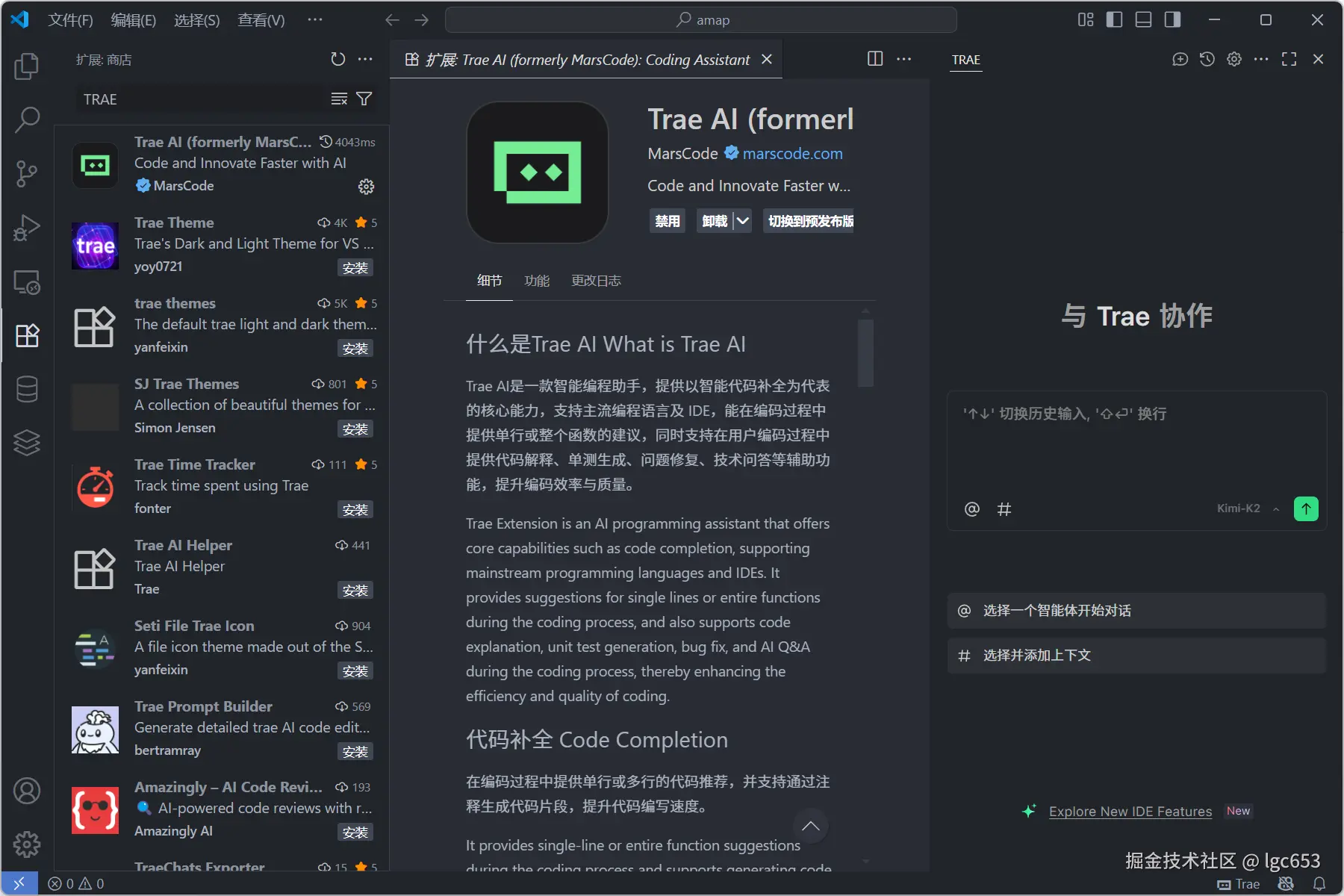Split the editor to the right
The height and width of the screenshot is (896, 1344).
coord(875,59)
